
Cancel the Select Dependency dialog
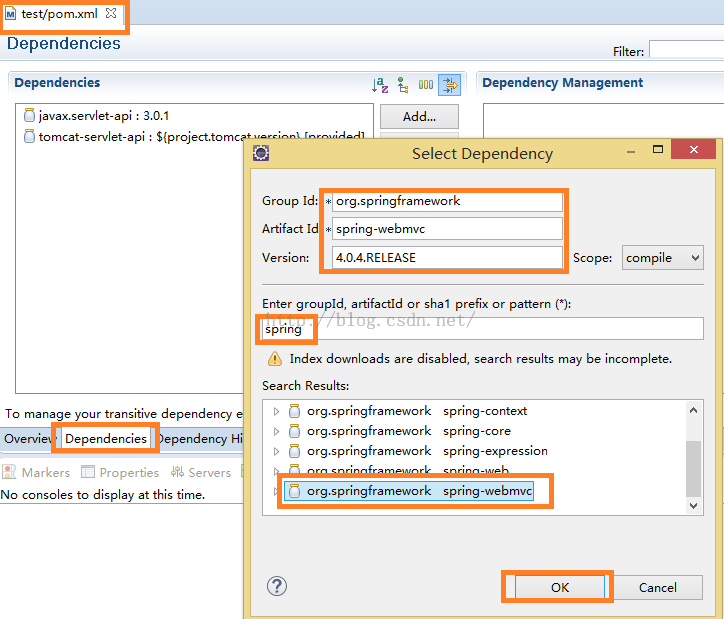658,587
